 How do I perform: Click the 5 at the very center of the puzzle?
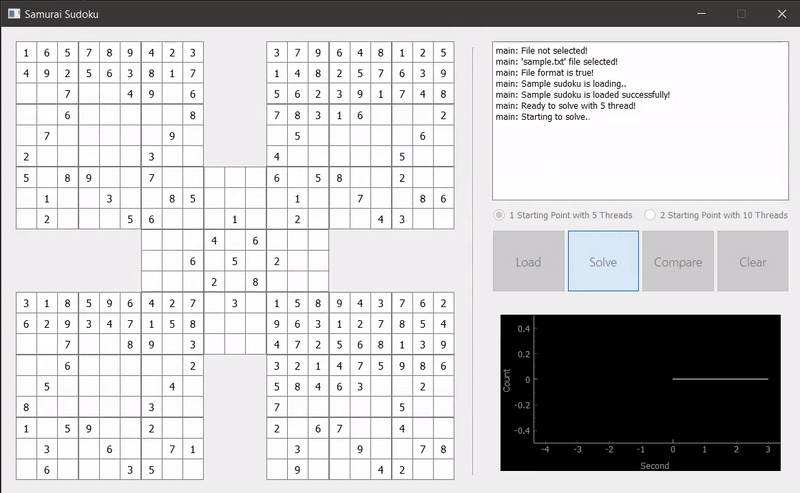(x=235, y=261)
